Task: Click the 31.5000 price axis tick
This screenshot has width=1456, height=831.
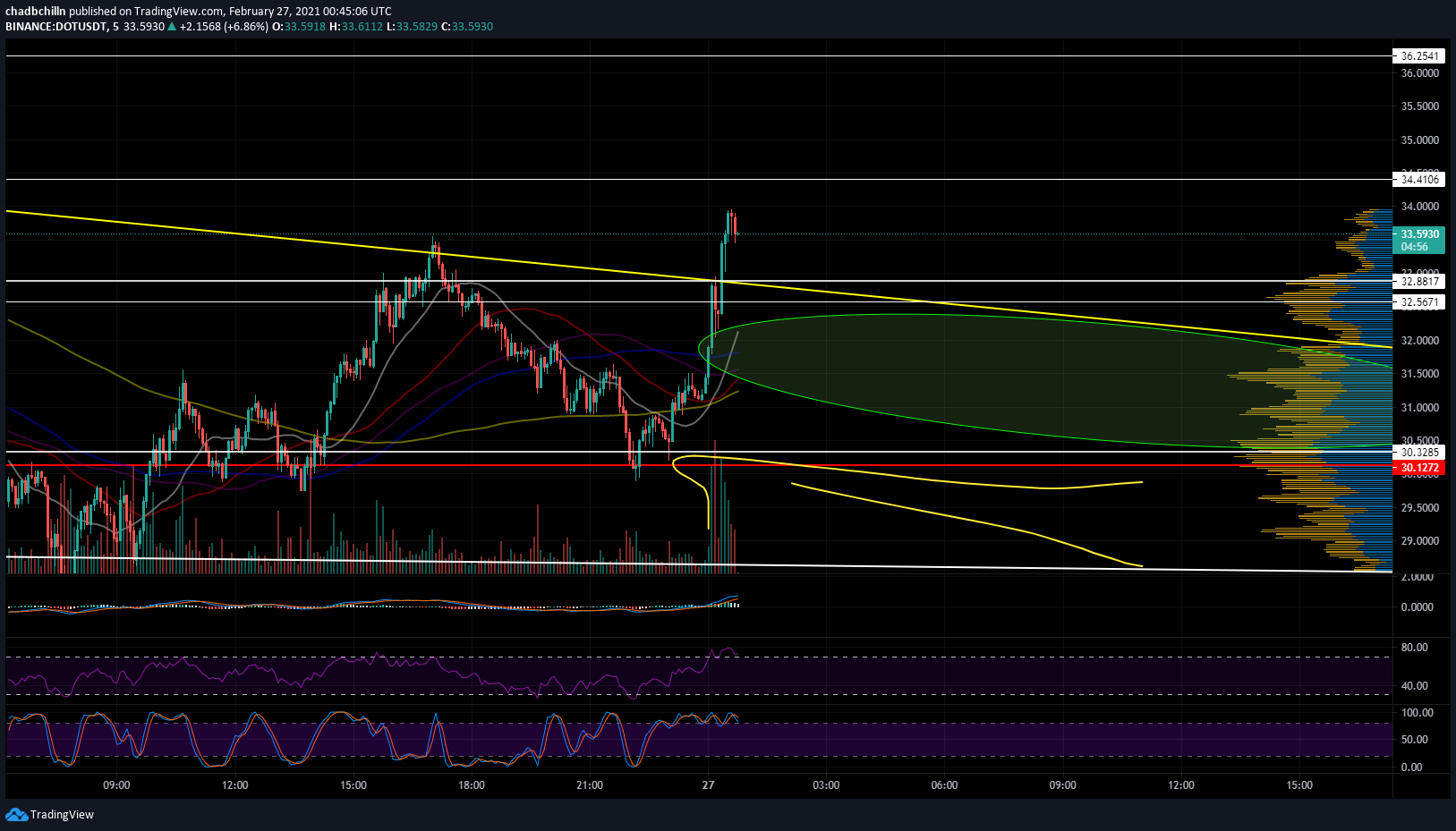Action: pyautogui.click(x=1419, y=374)
